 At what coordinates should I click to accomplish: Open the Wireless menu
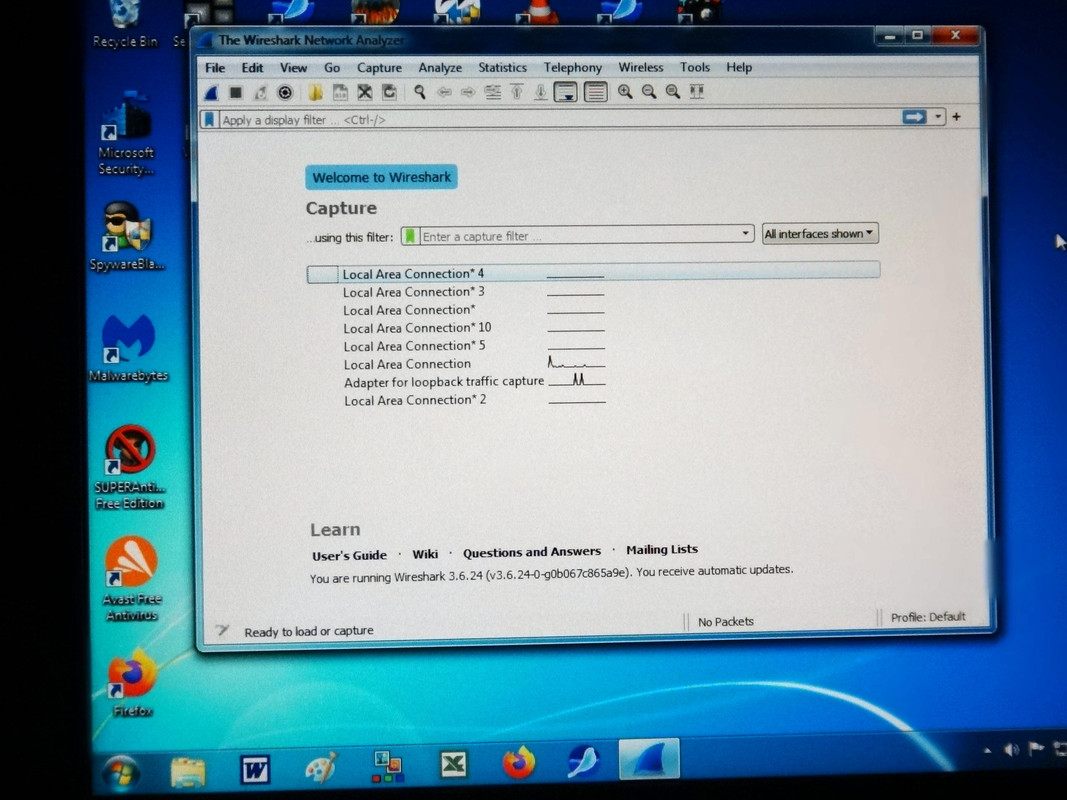coord(640,67)
